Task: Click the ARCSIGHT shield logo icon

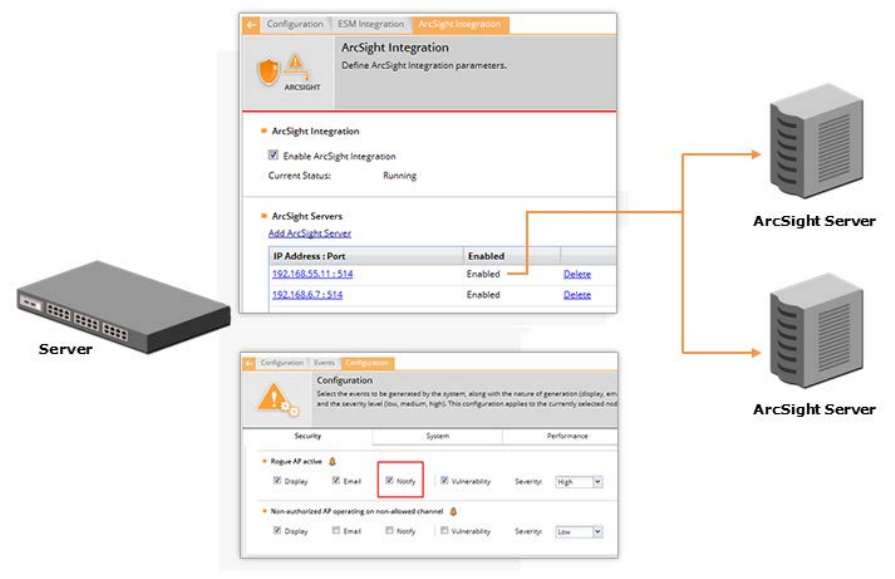Action: tap(288, 73)
